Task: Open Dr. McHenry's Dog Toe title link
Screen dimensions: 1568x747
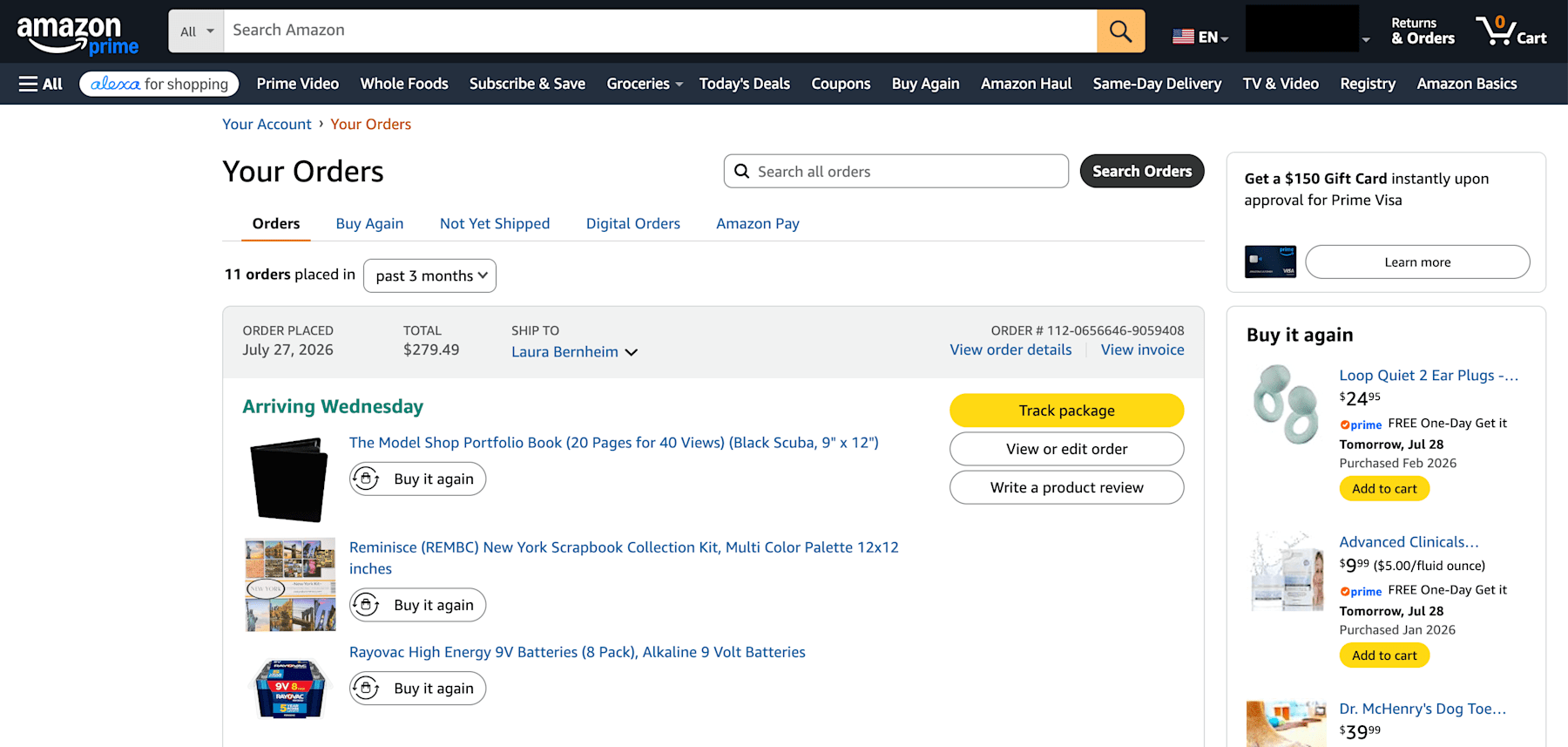Action: [x=1423, y=709]
